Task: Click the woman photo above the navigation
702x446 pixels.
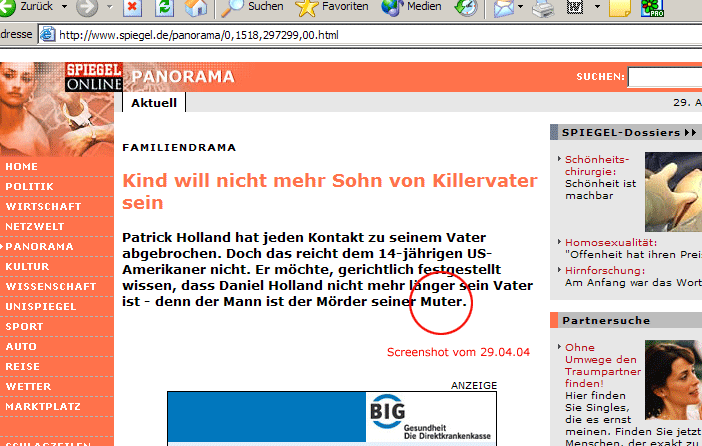Action: pos(56,109)
